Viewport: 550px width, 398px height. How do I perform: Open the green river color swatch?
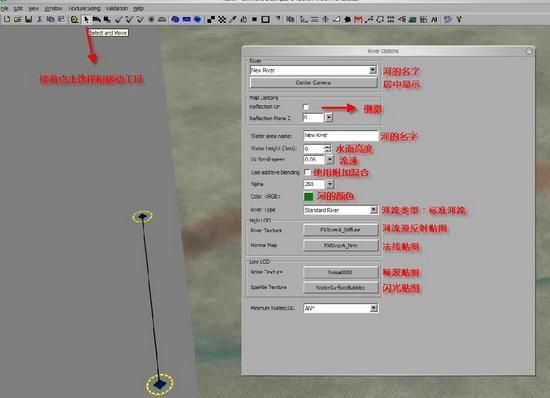(308, 196)
